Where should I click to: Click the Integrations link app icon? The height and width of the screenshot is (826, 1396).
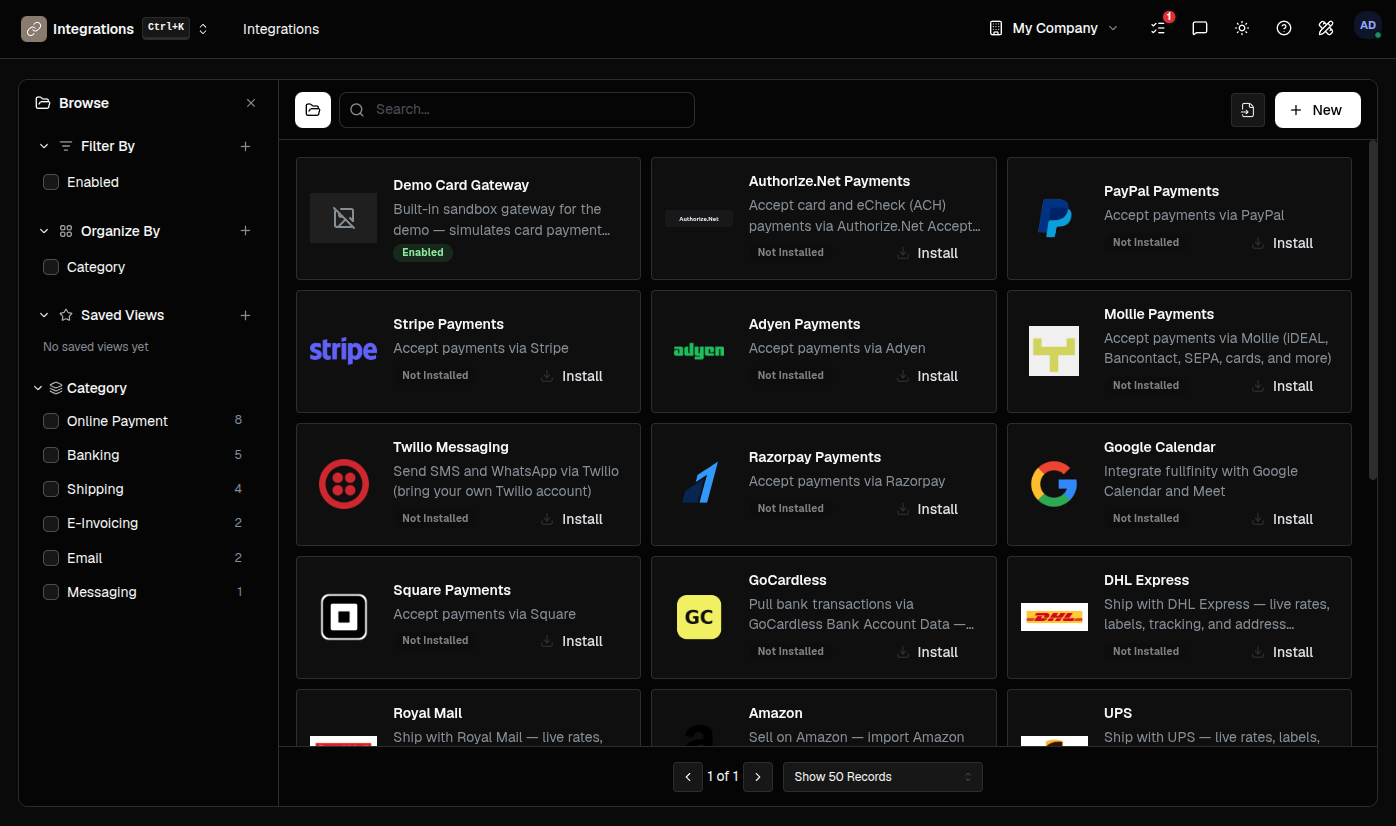click(x=34, y=29)
